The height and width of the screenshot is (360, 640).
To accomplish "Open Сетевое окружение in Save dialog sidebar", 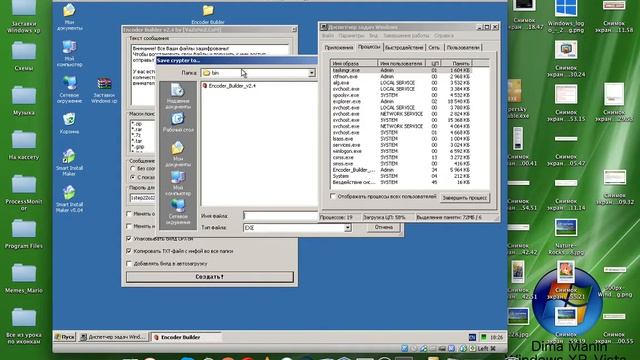I will pos(178,211).
